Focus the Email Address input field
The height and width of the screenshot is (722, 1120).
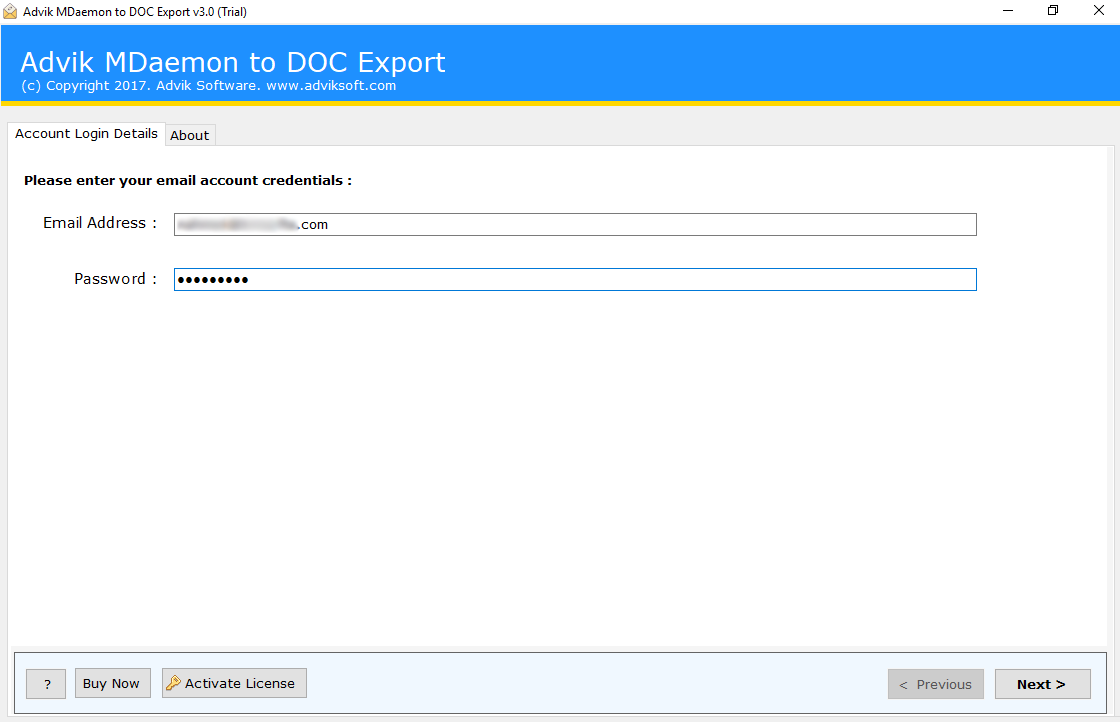coord(575,224)
